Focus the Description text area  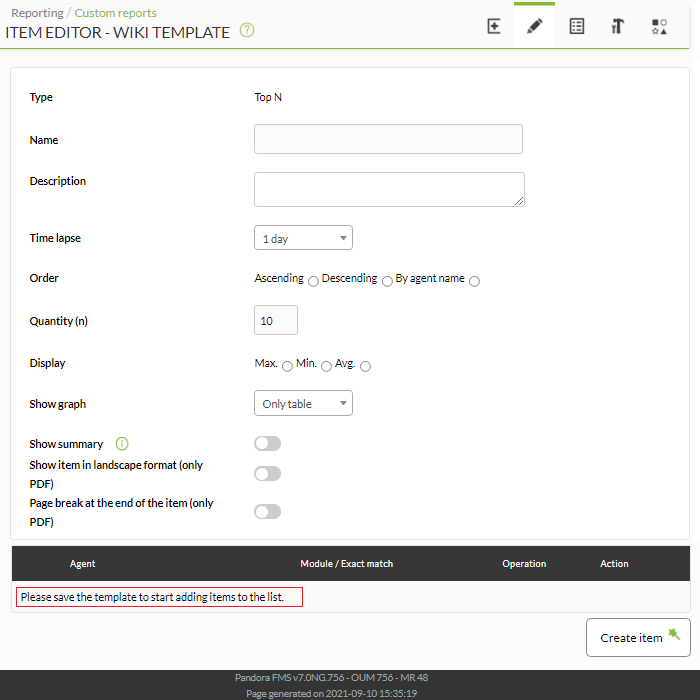tap(389, 189)
